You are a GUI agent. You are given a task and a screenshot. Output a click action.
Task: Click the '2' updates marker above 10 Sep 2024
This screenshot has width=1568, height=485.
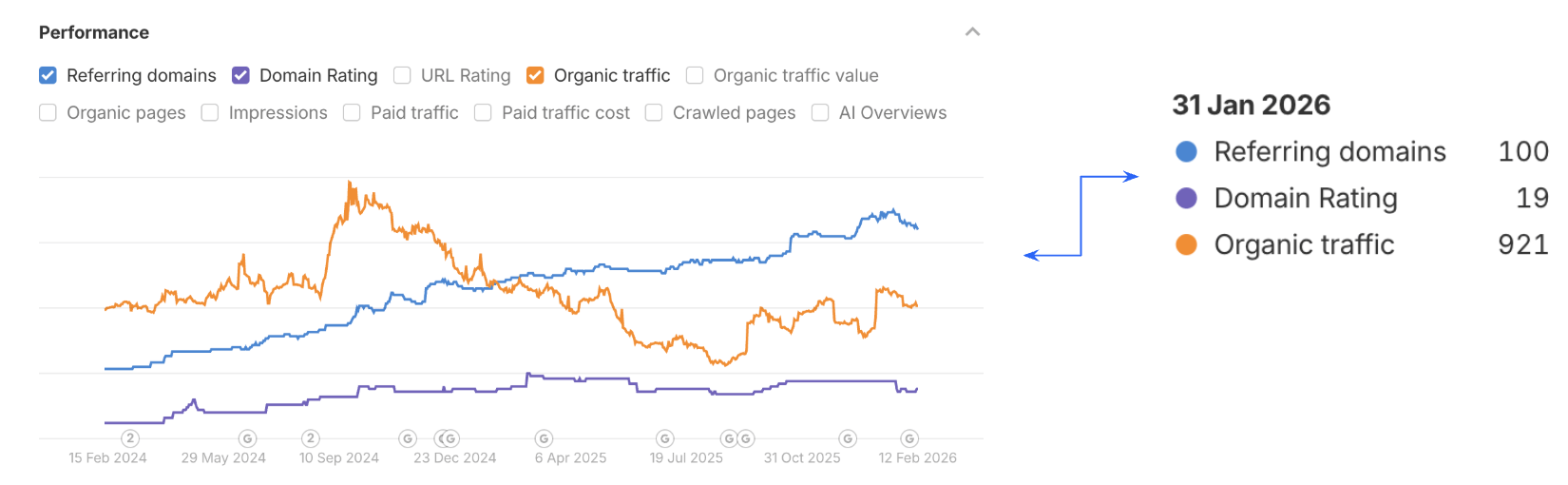[x=310, y=438]
